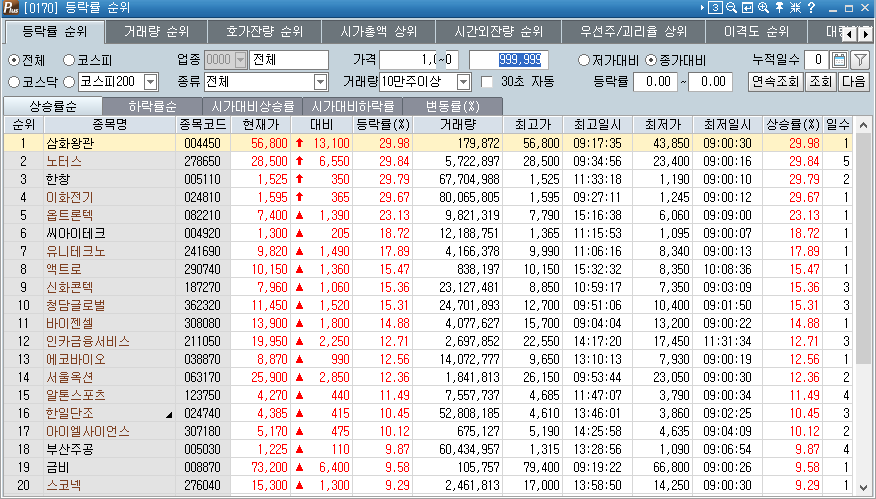Image resolution: width=876 pixels, height=499 pixels.
Task: Click the 연속조회 button
Action: pos(775,82)
